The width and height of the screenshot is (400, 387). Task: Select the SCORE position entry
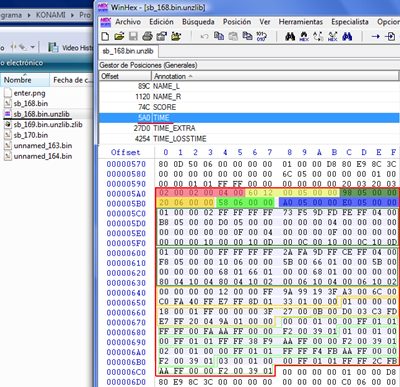[249, 107]
